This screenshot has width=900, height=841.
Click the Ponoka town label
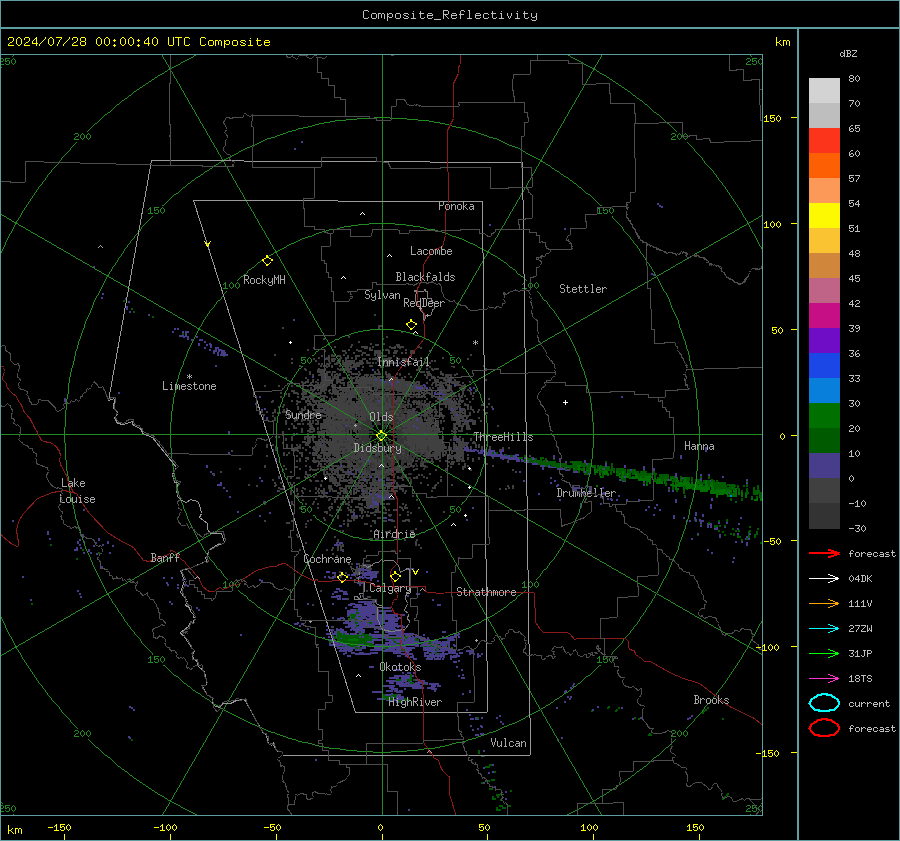[x=456, y=206]
